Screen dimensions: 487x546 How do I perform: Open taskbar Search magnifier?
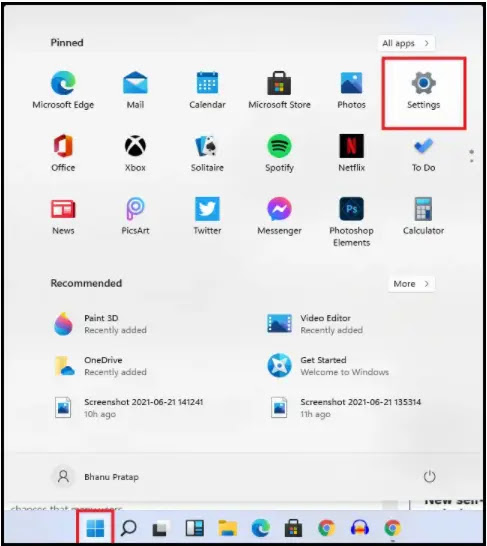[128, 528]
